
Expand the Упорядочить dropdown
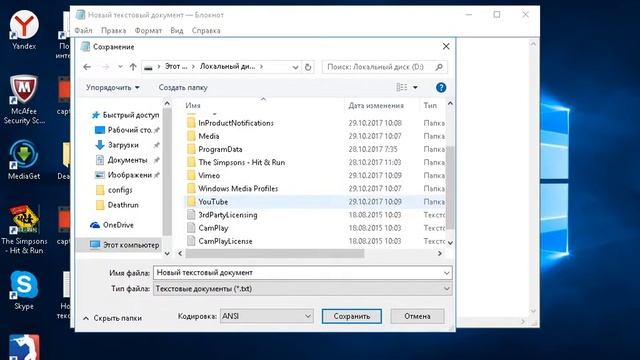tap(113, 87)
